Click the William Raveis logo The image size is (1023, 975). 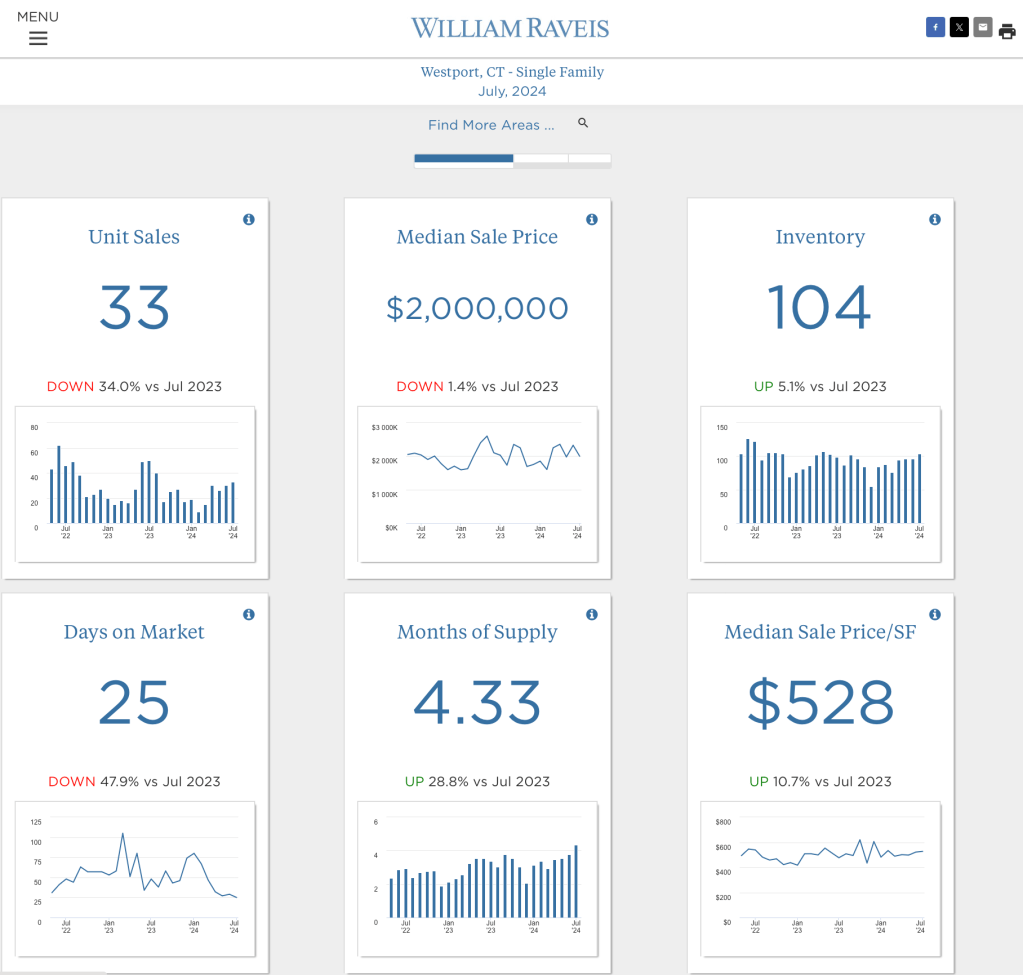click(510, 28)
